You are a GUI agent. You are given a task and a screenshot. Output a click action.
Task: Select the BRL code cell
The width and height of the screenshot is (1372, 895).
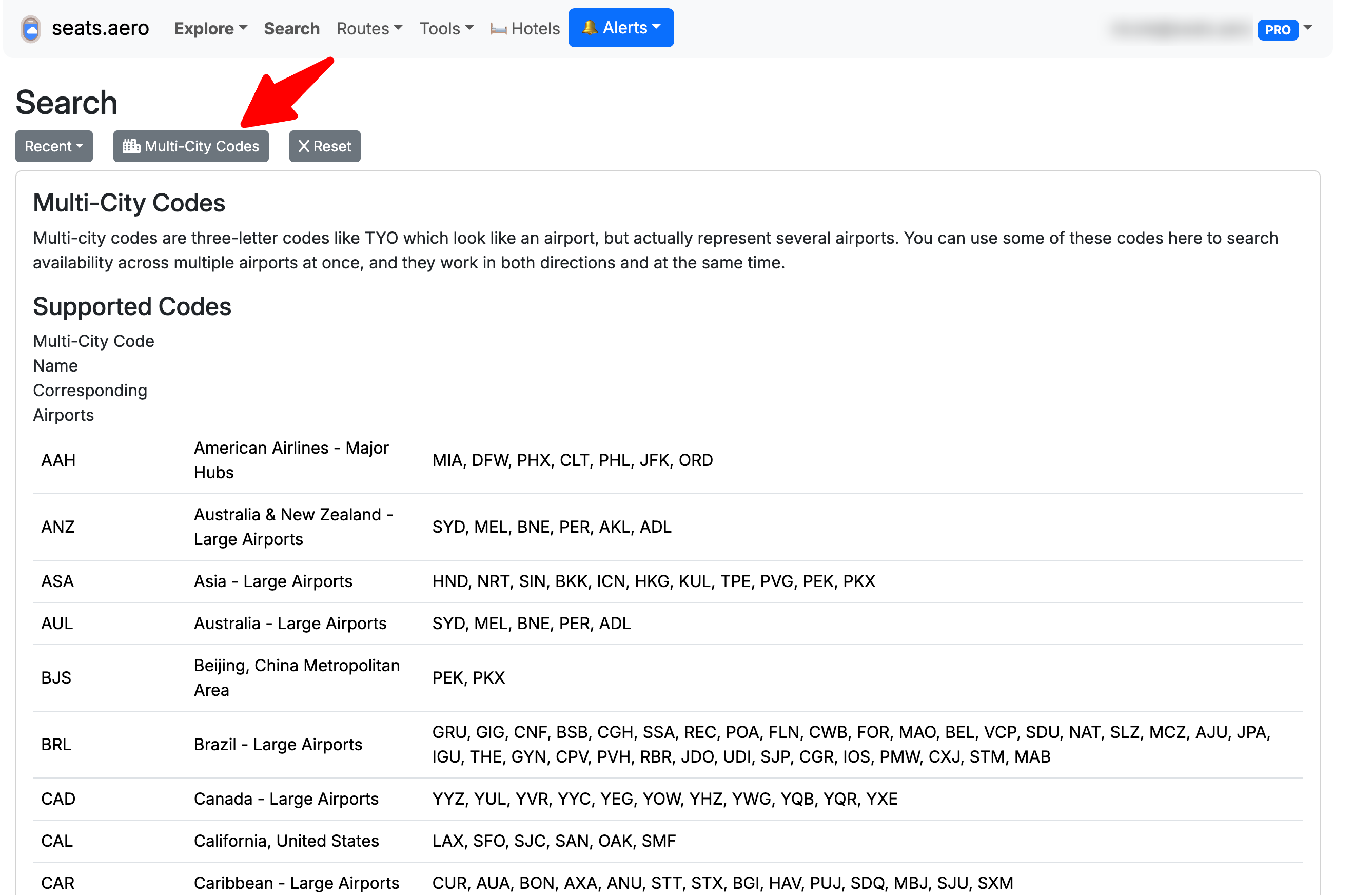pyautogui.click(x=56, y=745)
